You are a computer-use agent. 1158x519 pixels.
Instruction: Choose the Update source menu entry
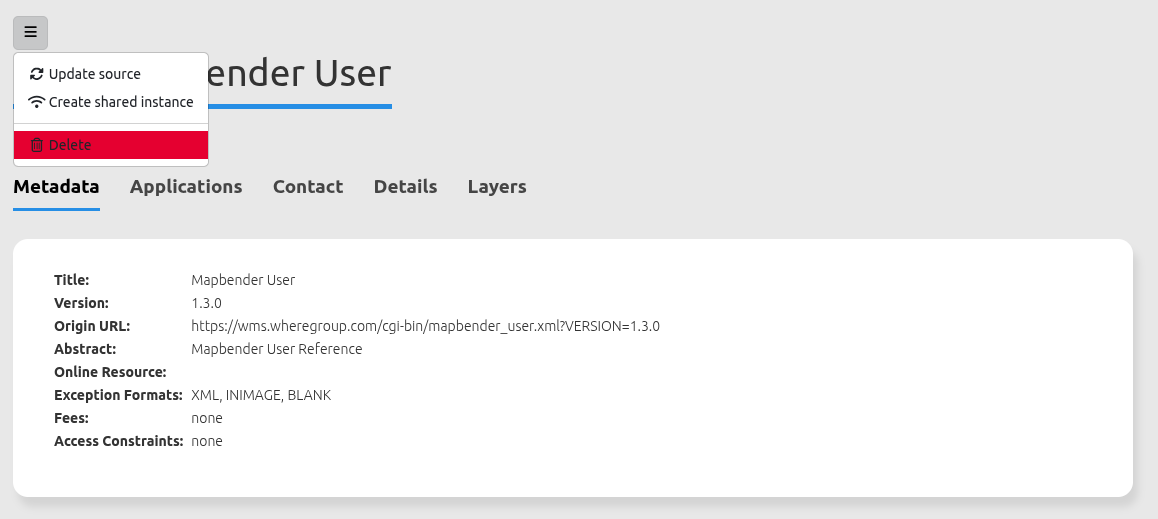95,74
